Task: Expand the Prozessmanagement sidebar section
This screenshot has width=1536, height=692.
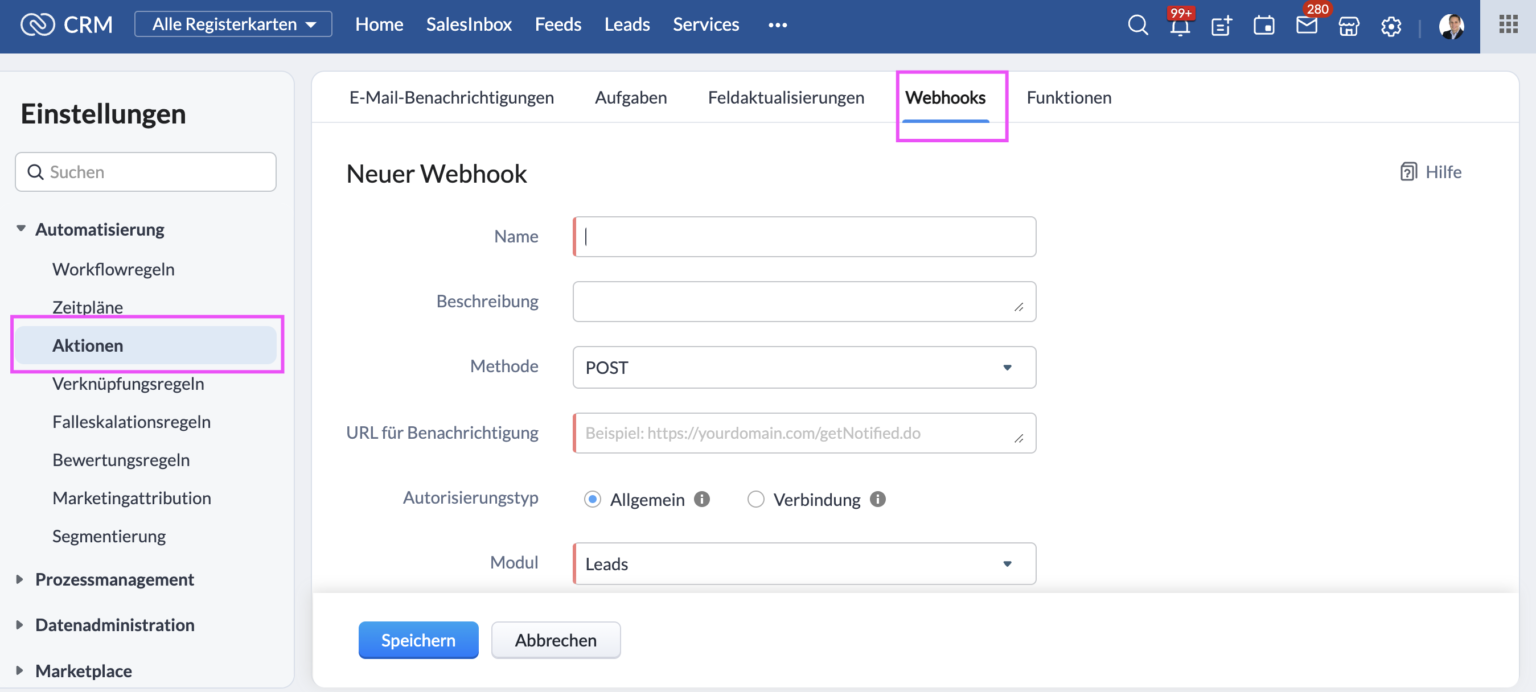Action: [x=114, y=579]
